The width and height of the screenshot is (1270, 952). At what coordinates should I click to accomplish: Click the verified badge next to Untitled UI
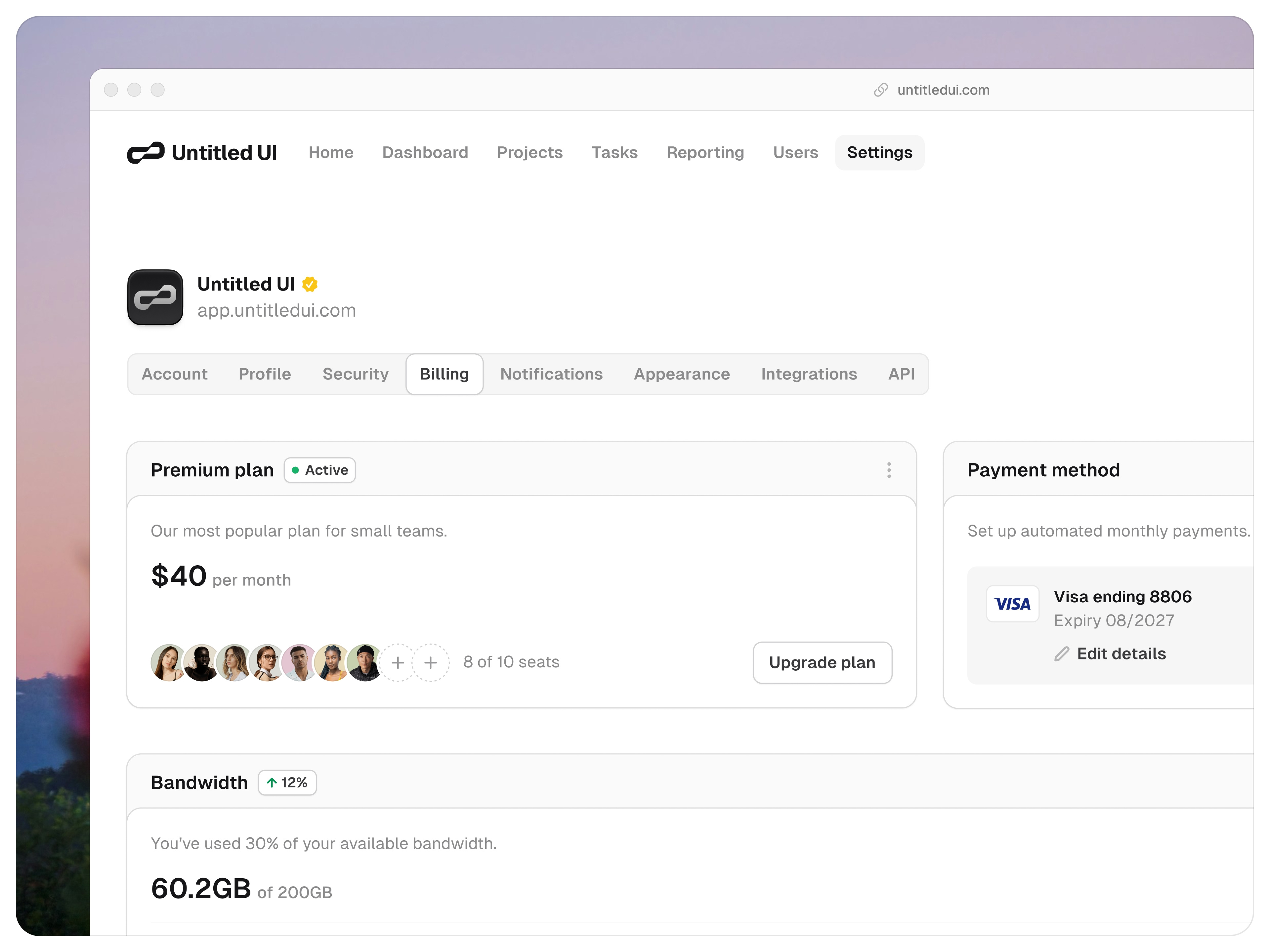click(310, 284)
